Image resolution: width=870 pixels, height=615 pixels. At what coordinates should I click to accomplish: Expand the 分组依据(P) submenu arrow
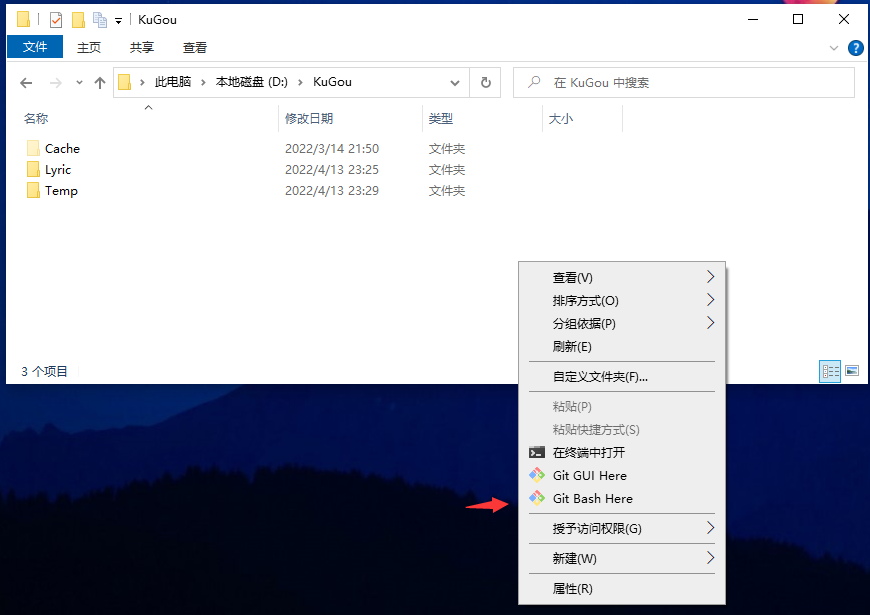coord(710,323)
